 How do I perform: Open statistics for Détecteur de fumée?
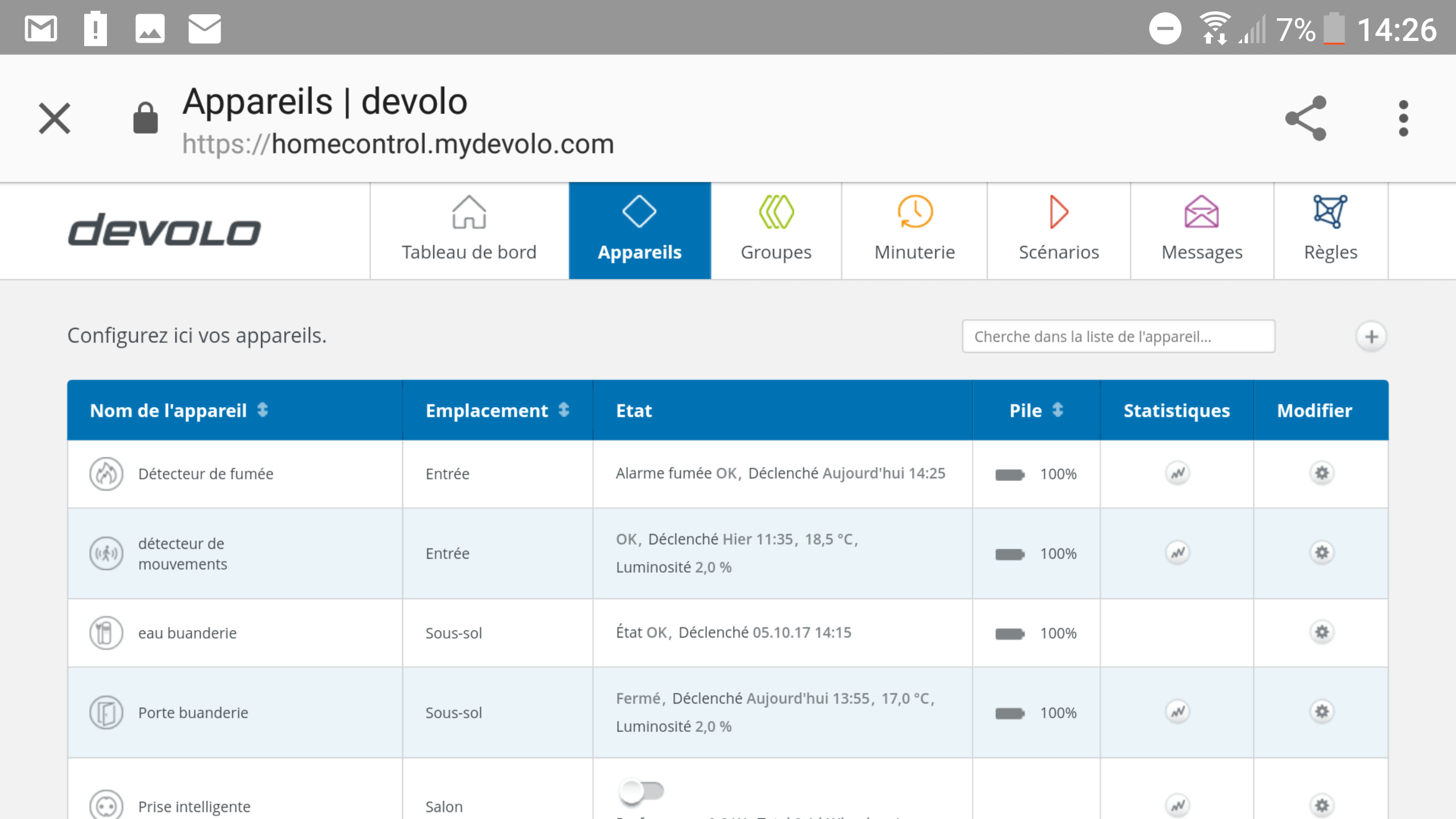tap(1177, 473)
